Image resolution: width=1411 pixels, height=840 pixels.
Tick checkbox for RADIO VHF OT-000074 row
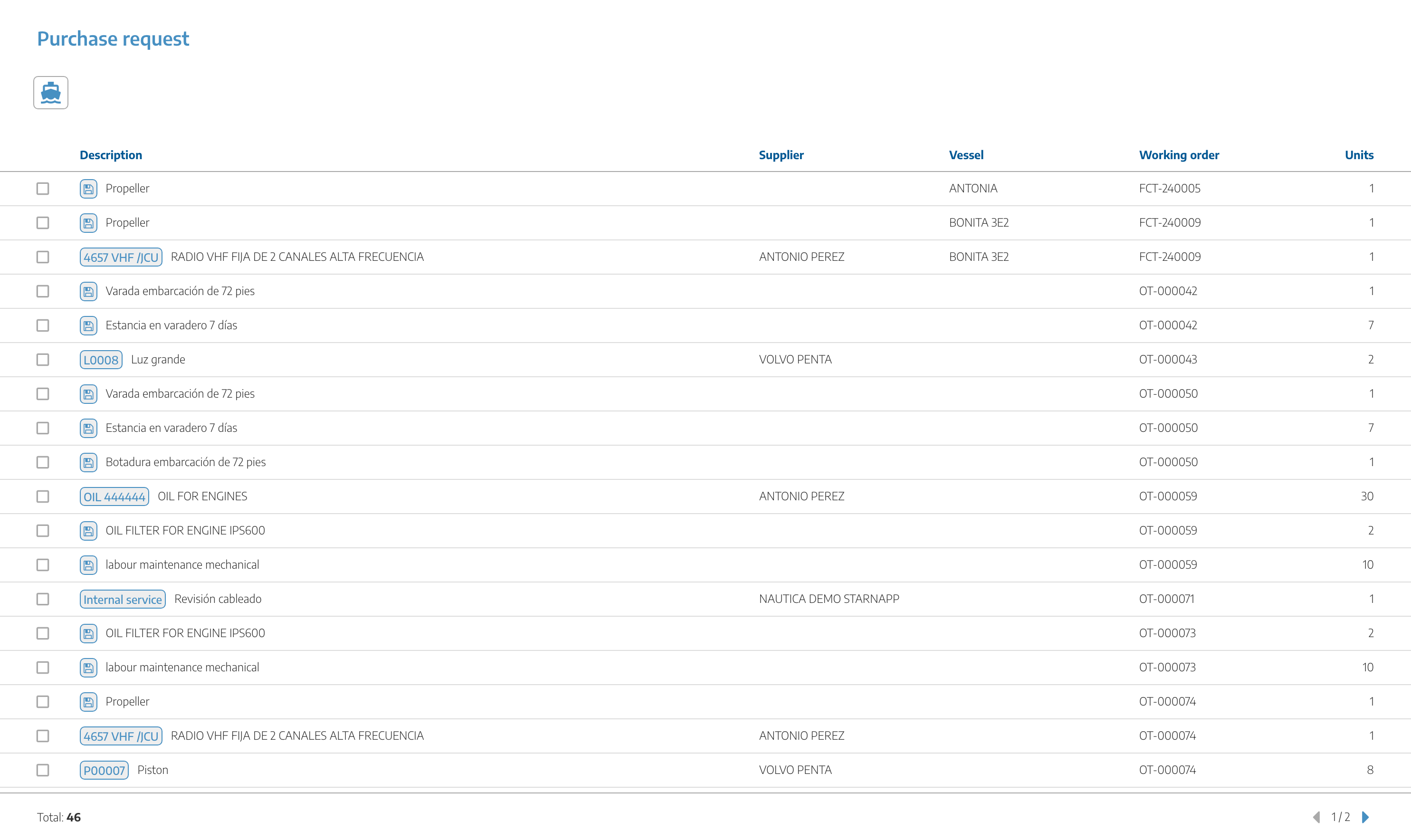[x=43, y=736]
